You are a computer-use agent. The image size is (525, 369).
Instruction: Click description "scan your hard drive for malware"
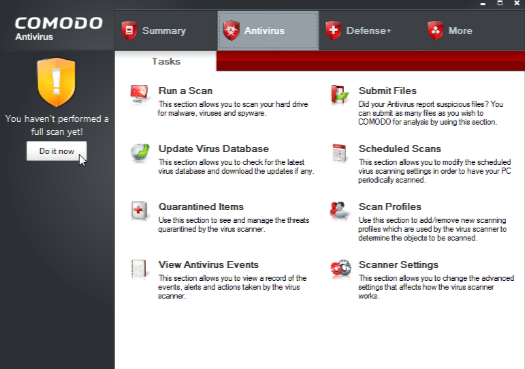point(232,109)
